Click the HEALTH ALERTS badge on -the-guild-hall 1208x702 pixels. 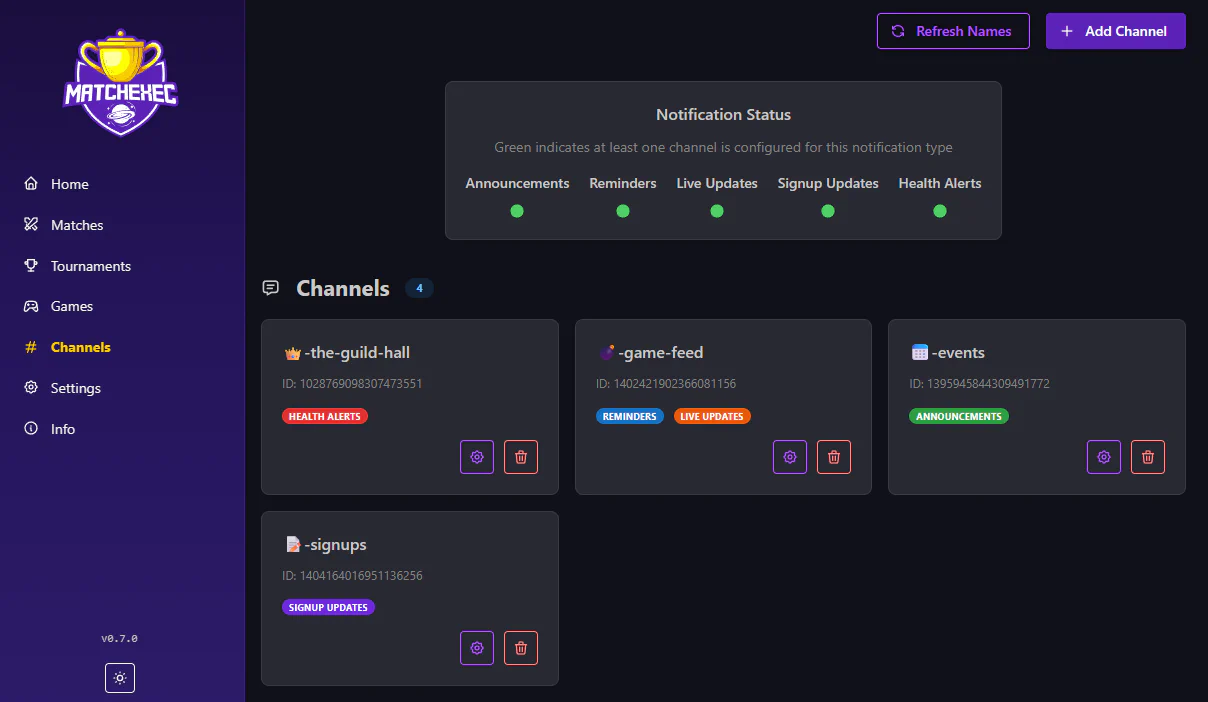click(325, 415)
